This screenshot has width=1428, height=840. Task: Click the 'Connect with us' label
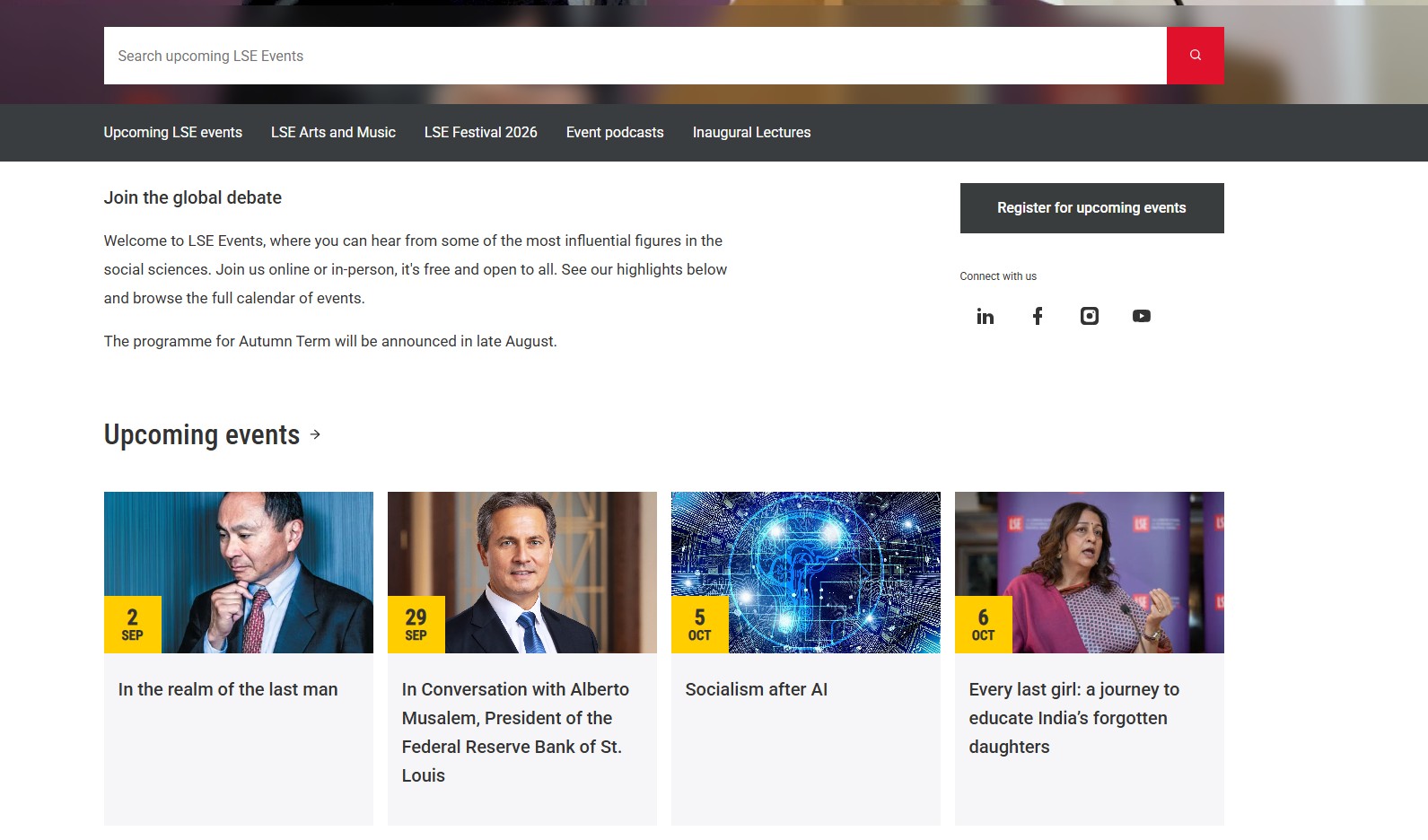pyautogui.click(x=998, y=276)
